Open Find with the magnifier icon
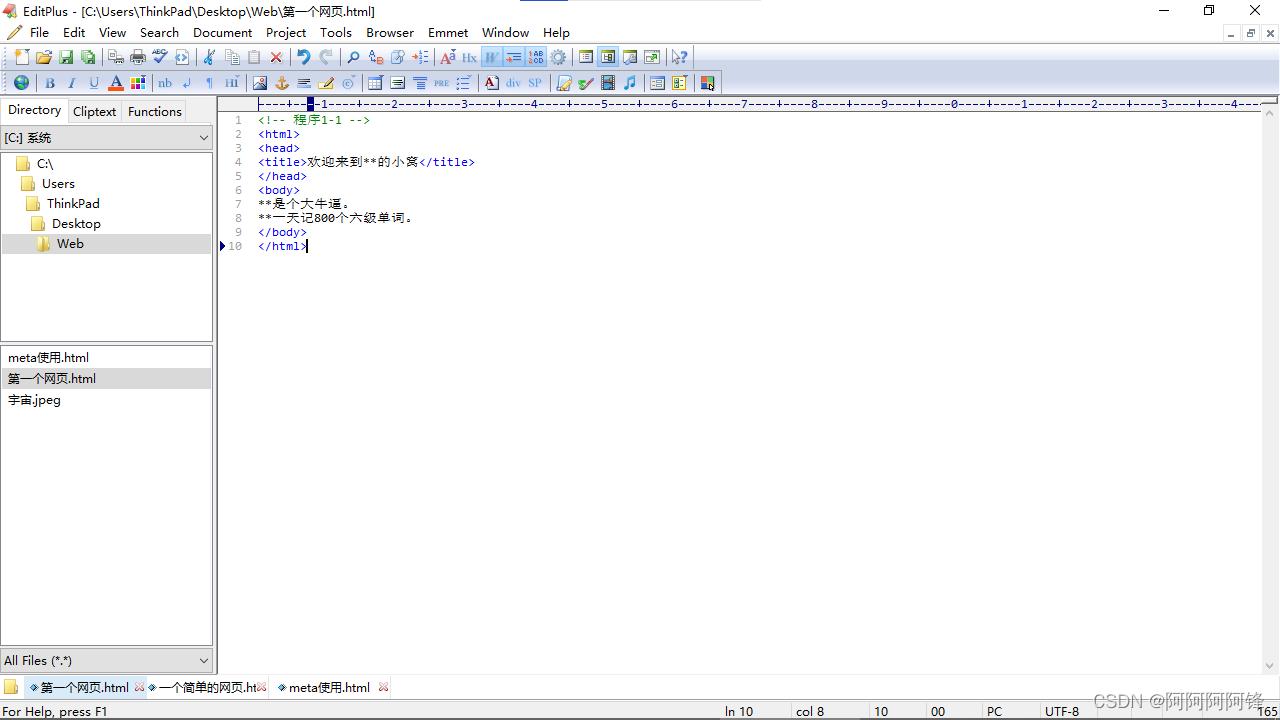Image resolution: width=1280 pixels, height=720 pixels. click(353, 57)
